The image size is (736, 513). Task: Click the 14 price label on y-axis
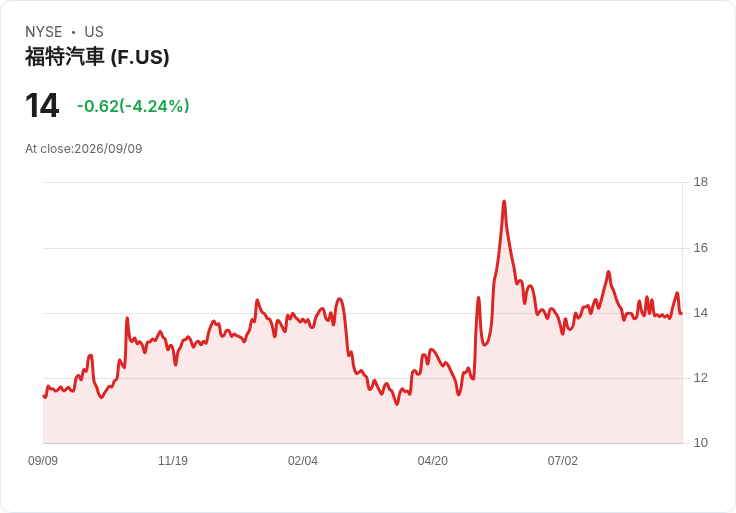[701, 313]
